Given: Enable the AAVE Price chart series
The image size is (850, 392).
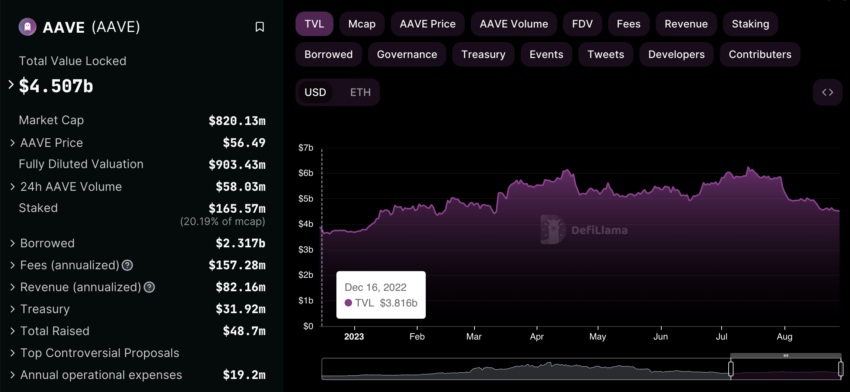Looking at the screenshot, I should click(x=428, y=24).
